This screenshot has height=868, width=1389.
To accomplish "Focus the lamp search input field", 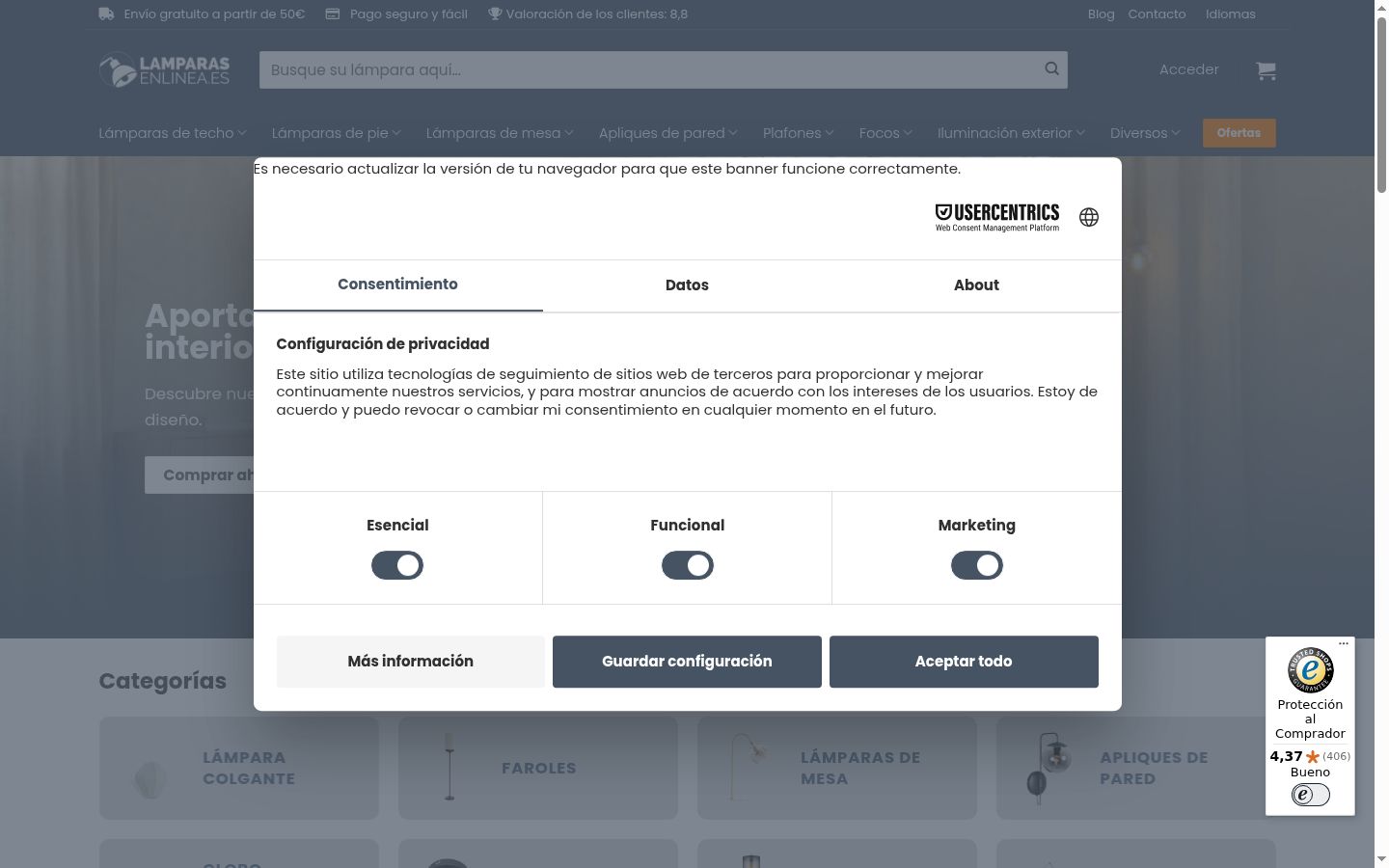I will point(651,69).
